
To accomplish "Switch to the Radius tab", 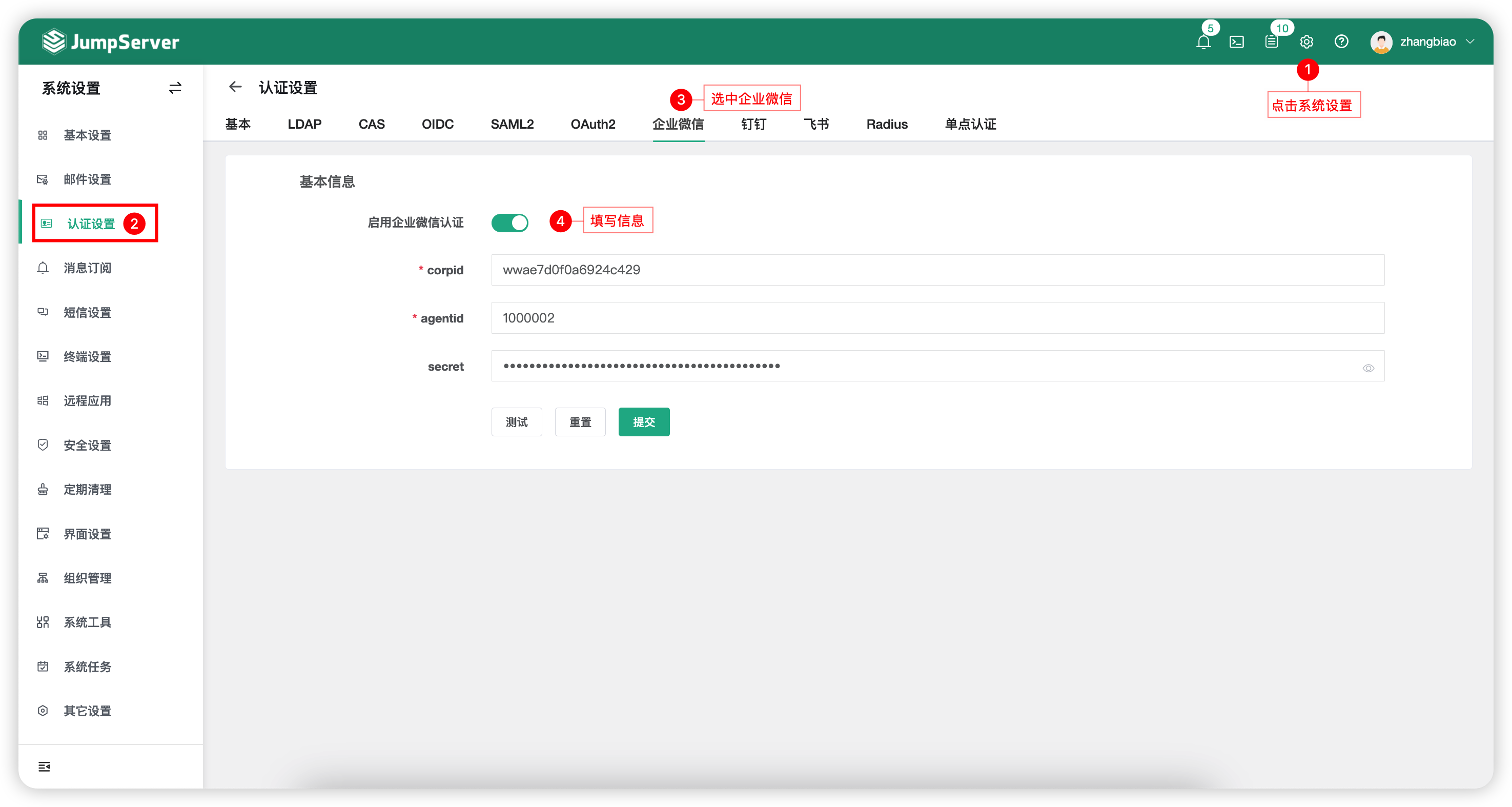I will [x=887, y=124].
